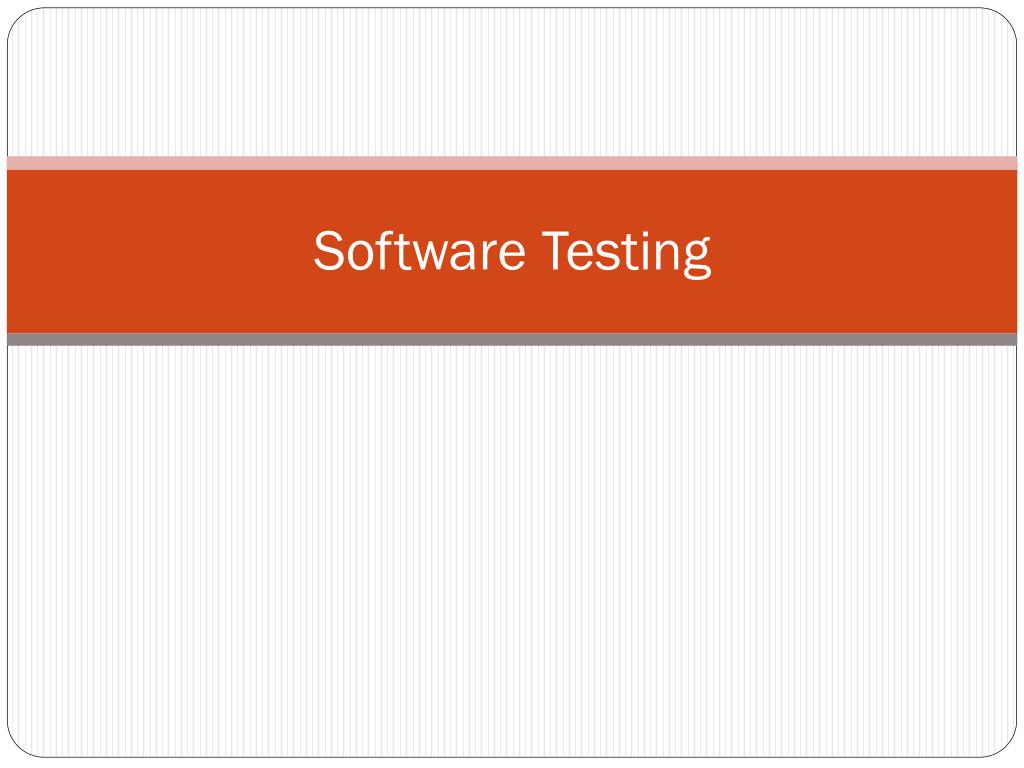Screen dimensions: 1024x768
Task: Select the word "Testing" in the title
Action: coord(626,253)
